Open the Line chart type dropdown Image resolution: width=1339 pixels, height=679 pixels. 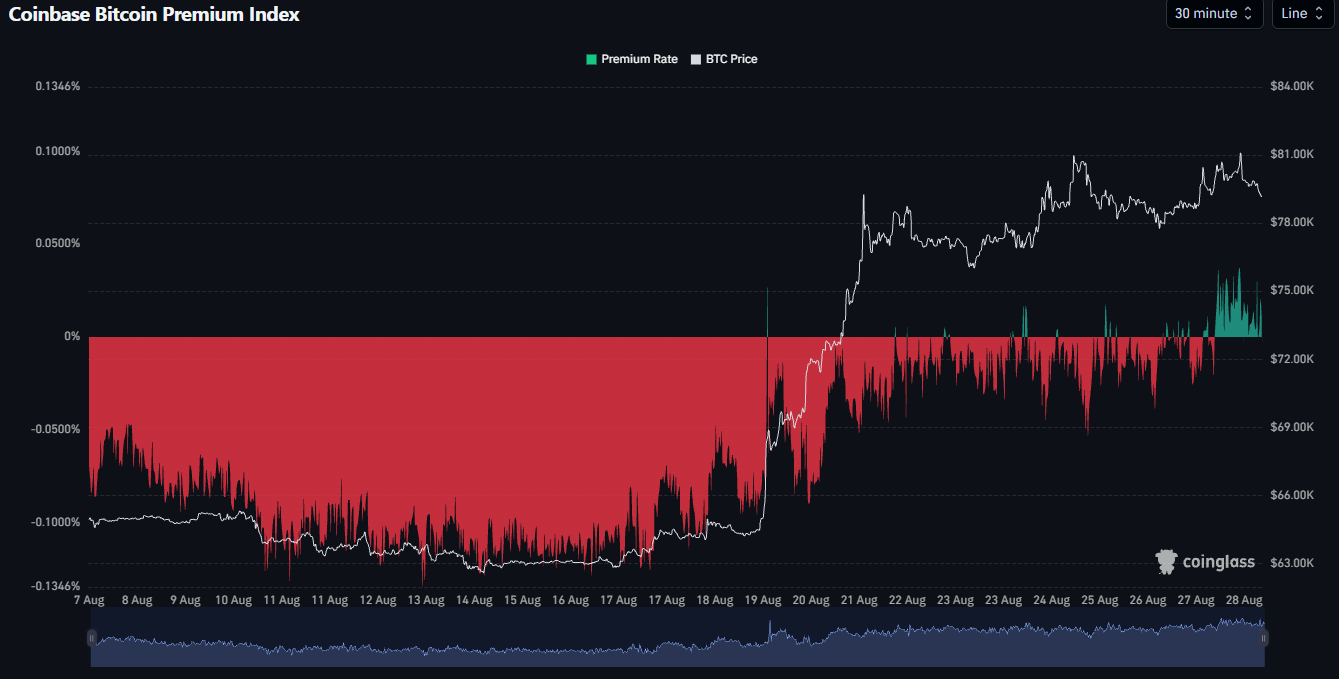[1302, 13]
